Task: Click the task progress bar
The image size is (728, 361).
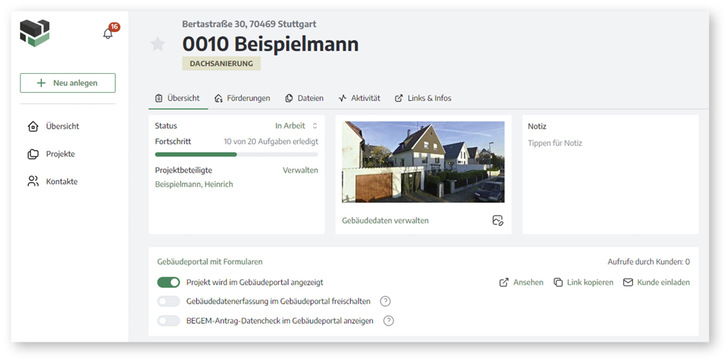Action: click(x=237, y=154)
